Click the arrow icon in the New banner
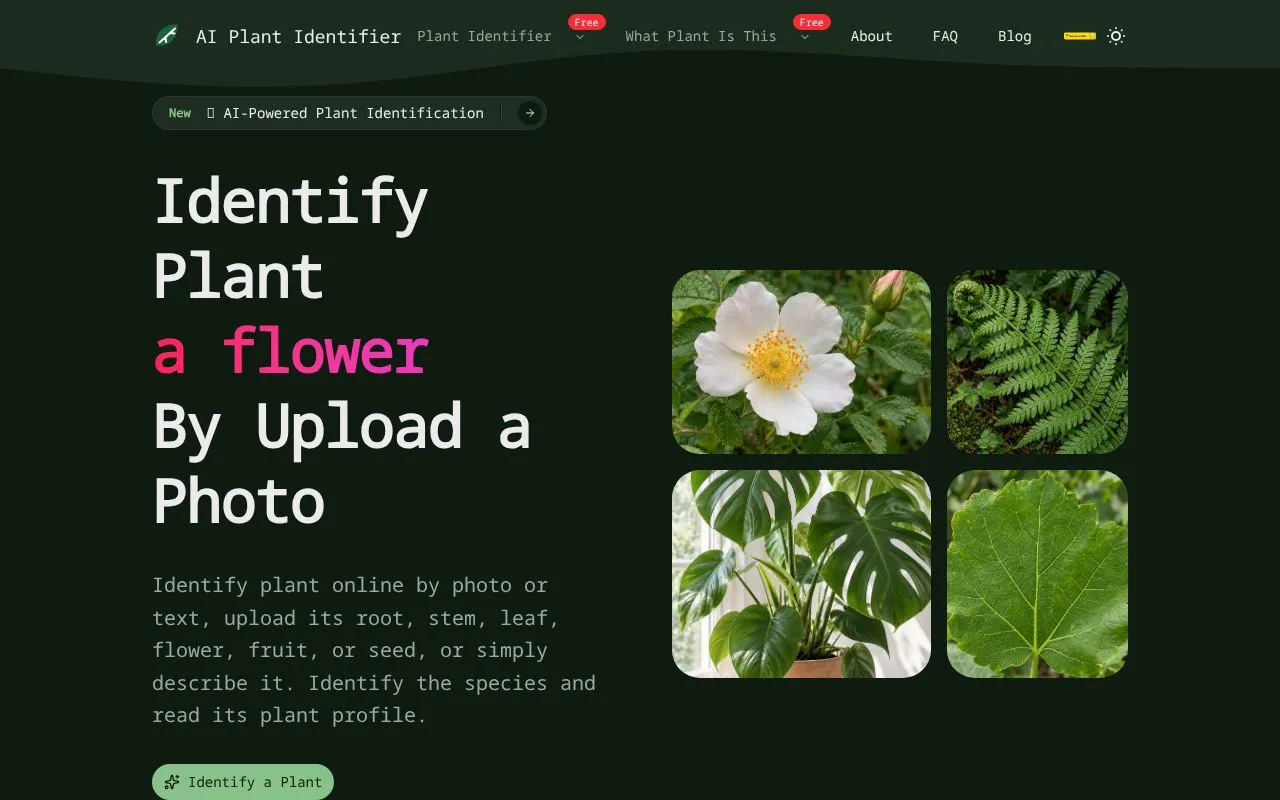 [529, 113]
